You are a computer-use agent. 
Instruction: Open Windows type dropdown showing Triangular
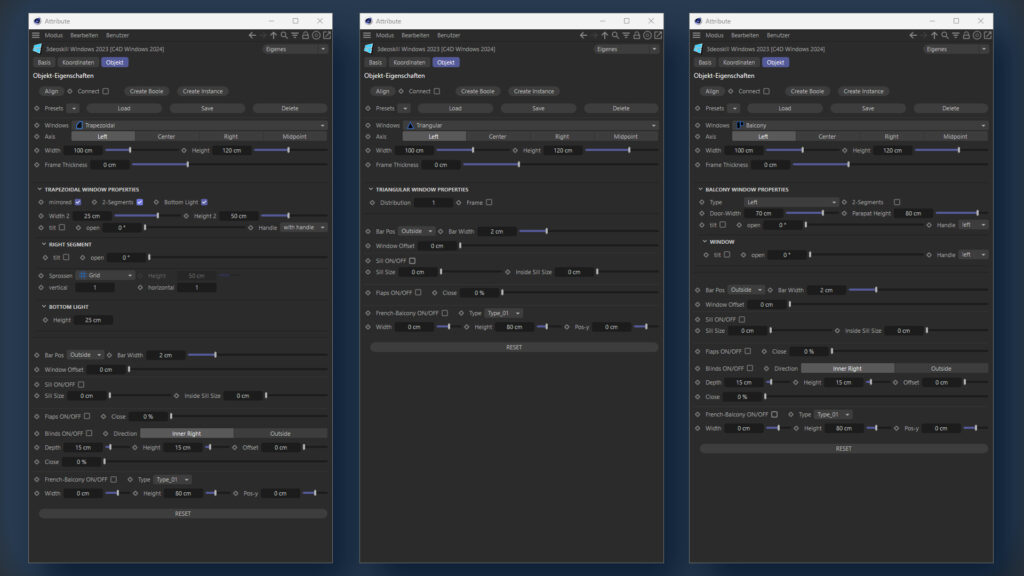pyautogui.click(x=531, y=125)
